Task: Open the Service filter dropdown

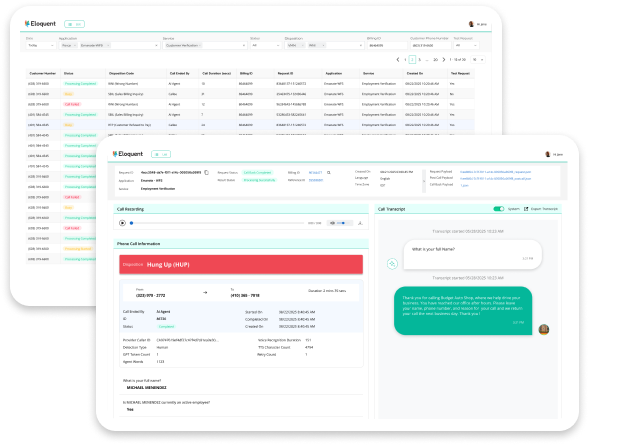Action: click(x=205, y=45)
